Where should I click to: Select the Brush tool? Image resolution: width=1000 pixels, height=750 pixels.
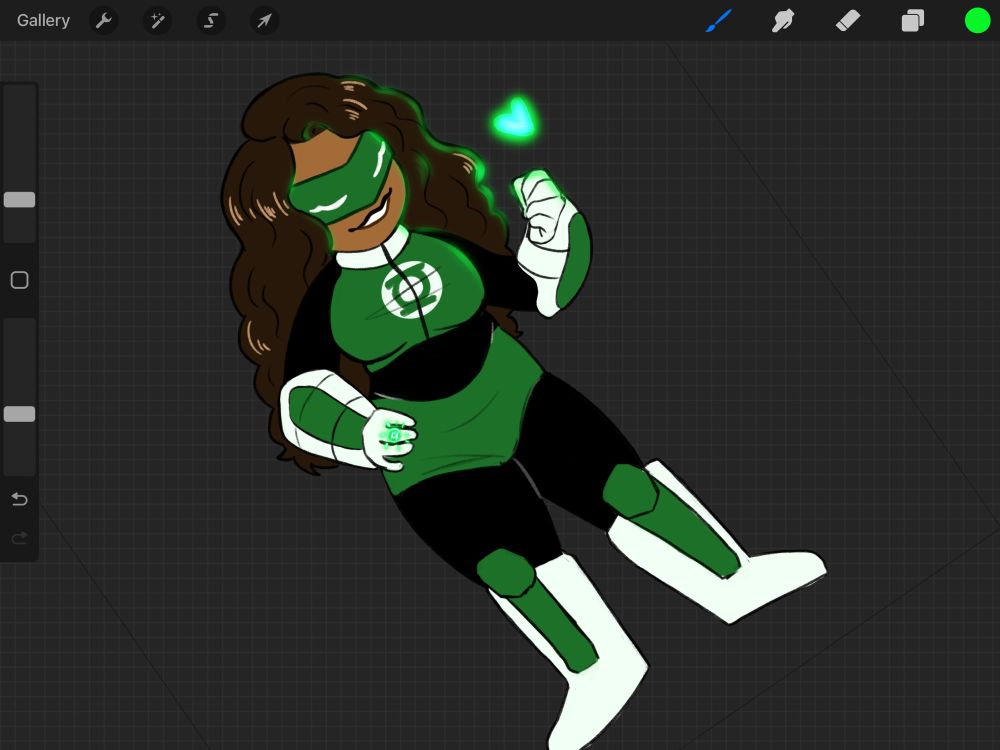pyautogui.click(x=719, y=20)
